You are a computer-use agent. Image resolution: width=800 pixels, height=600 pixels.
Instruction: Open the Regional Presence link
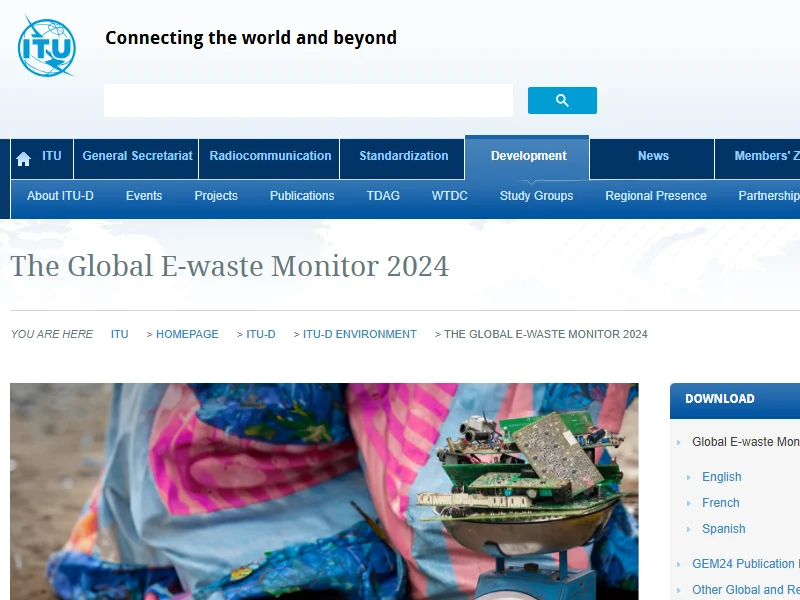point(655,196)
